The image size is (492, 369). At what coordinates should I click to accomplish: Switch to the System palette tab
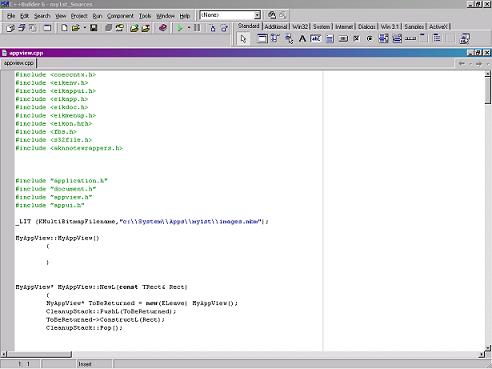[x=321, y=27]
